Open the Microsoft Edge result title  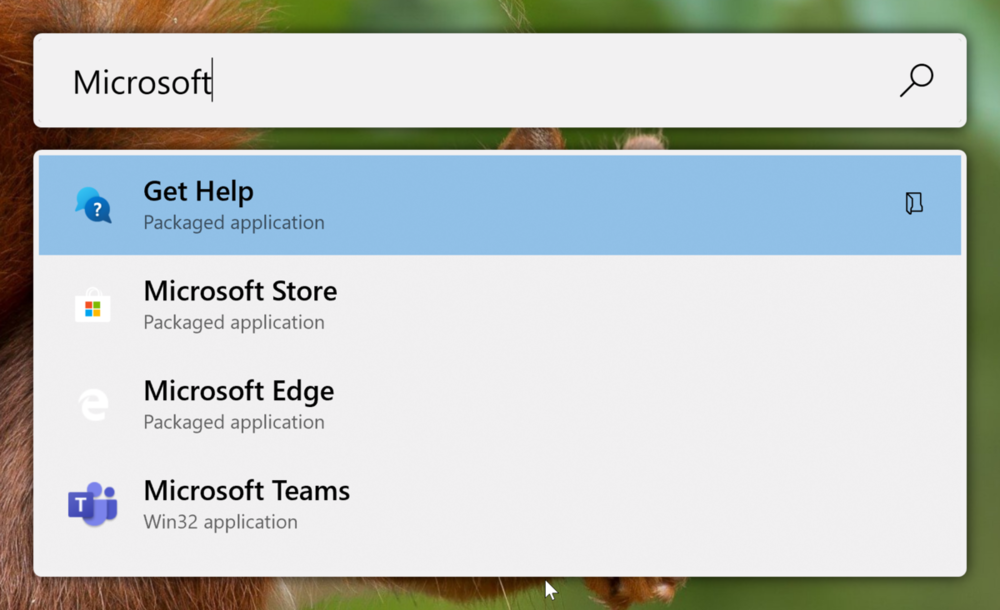tap(239, 391)
